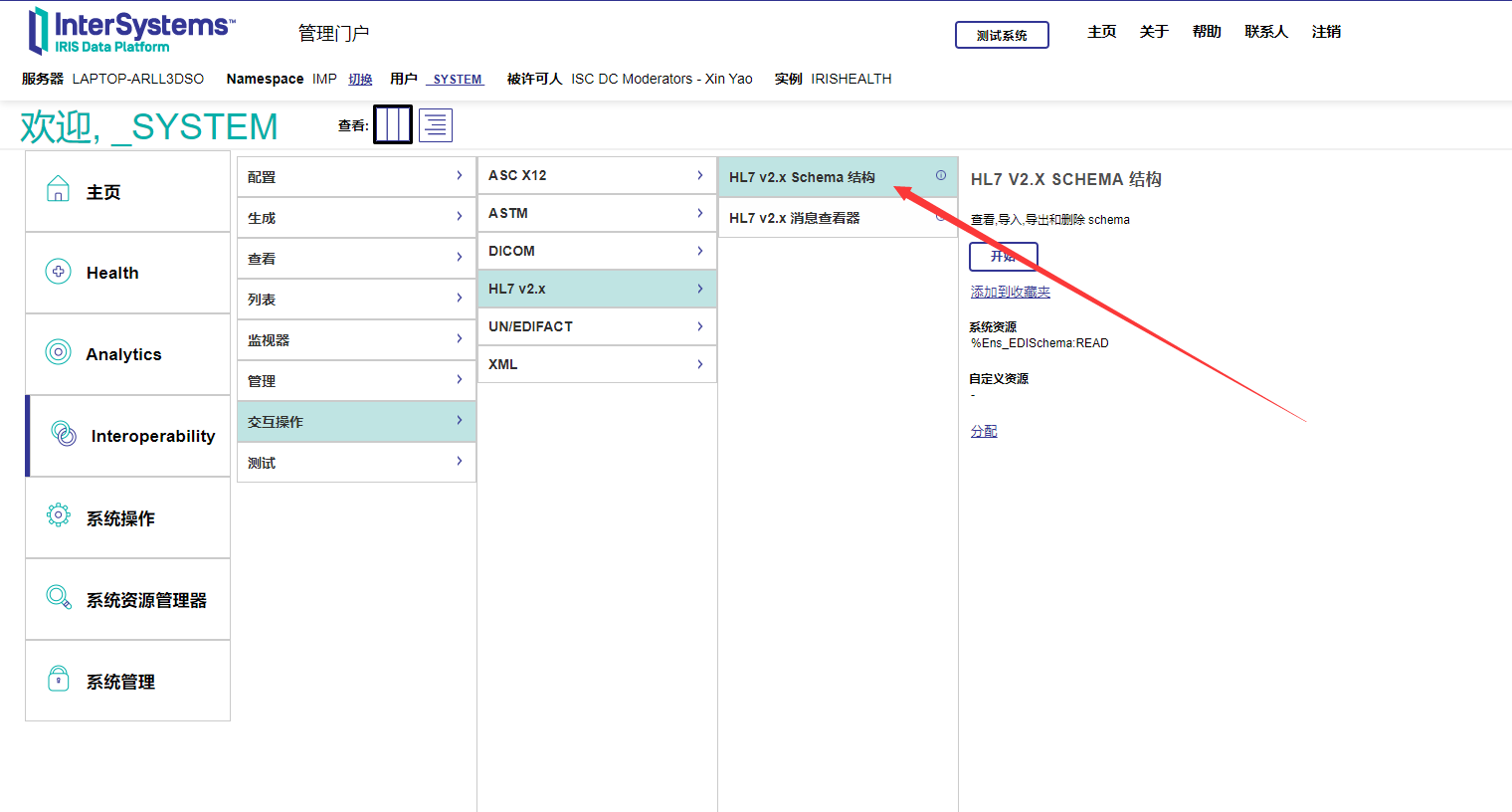Click the LAPTOP-ARLL3DSO server name
Viewport: 1512px width, 812px height.
[138, 79]
